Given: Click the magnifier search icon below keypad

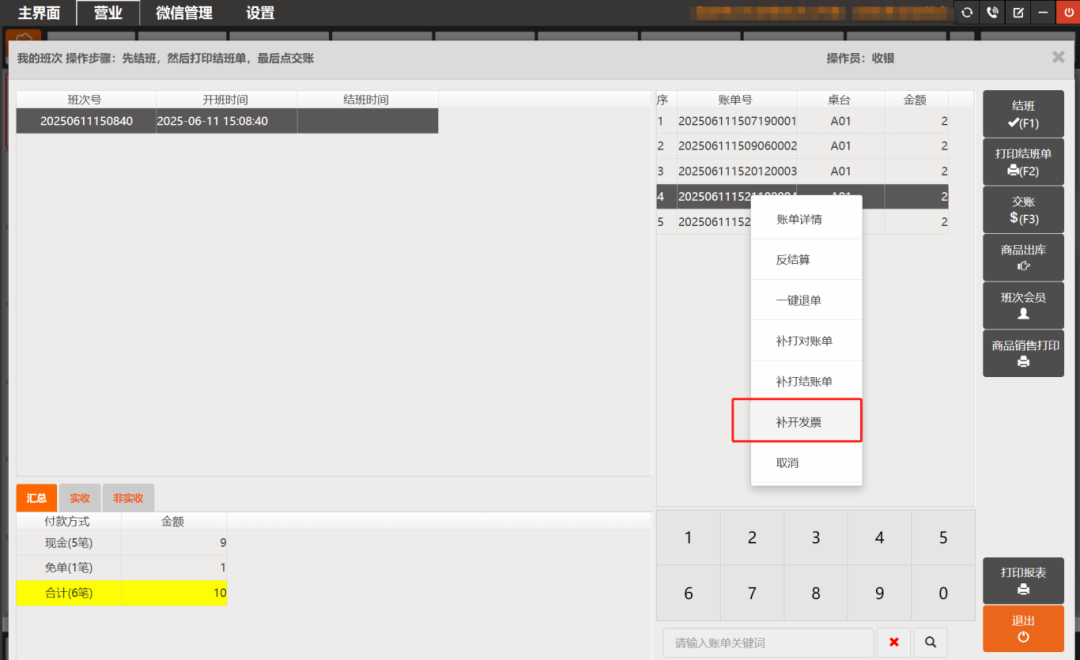Looking at the screenshot, I should pos(930,642).
